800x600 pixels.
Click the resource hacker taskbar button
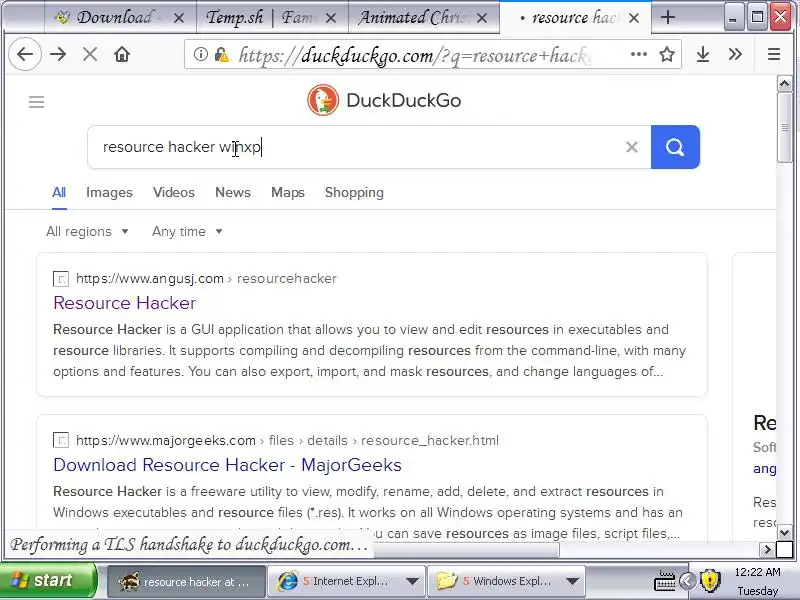(x=186, y=581)
